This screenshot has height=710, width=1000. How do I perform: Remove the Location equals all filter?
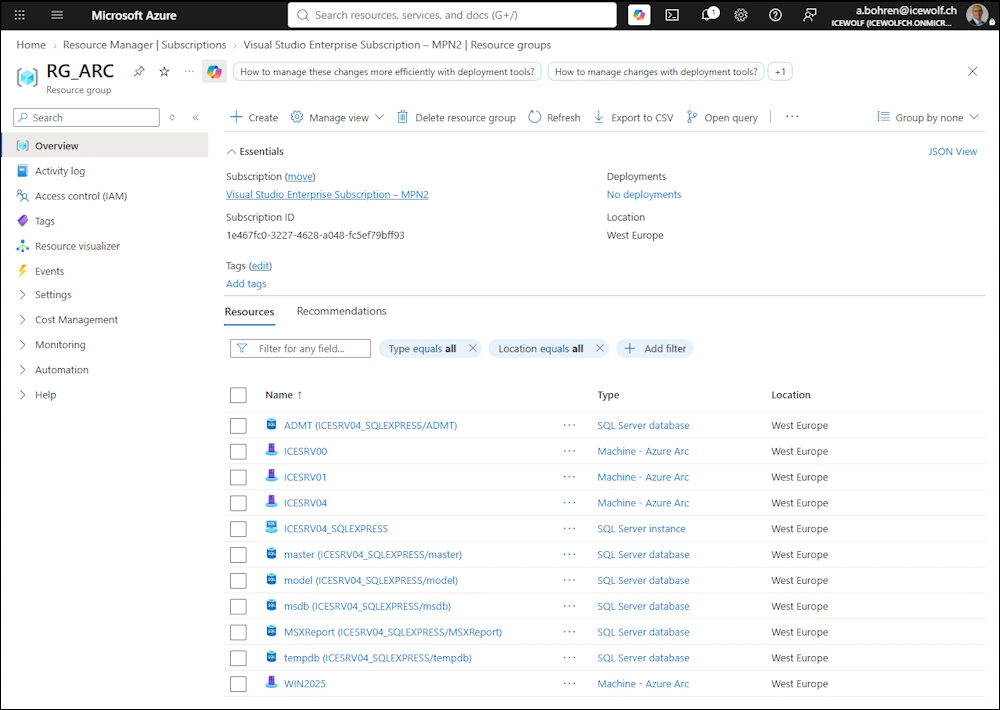point(599,348)
